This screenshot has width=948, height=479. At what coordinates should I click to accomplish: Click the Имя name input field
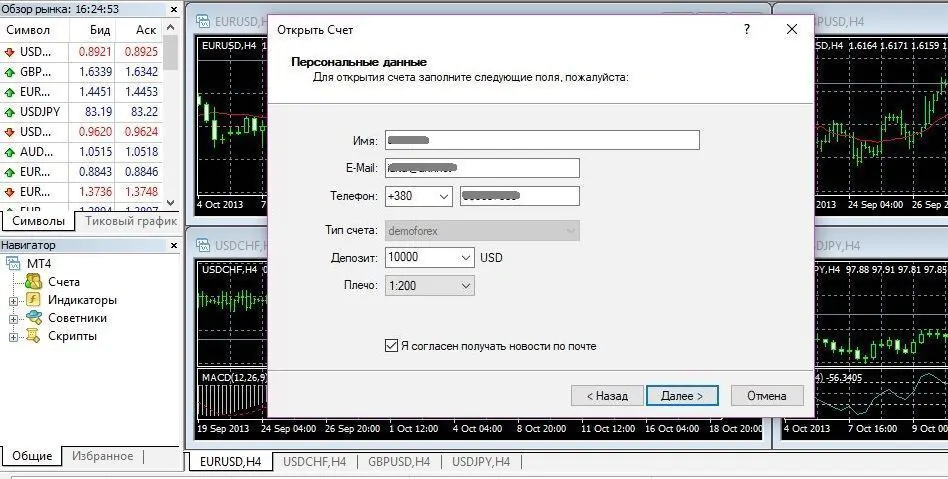(x=542, y=140)
